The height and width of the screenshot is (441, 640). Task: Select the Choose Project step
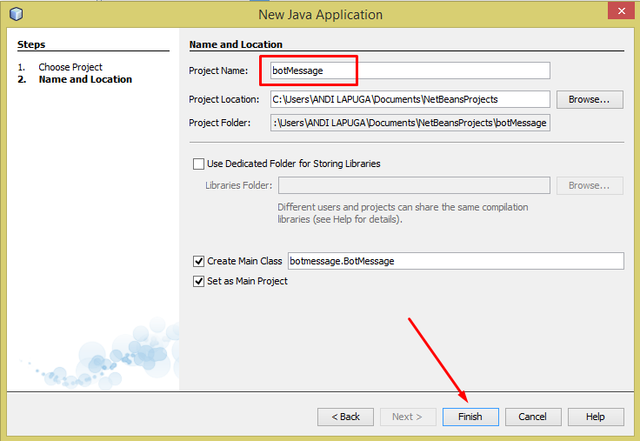(70, 67)
